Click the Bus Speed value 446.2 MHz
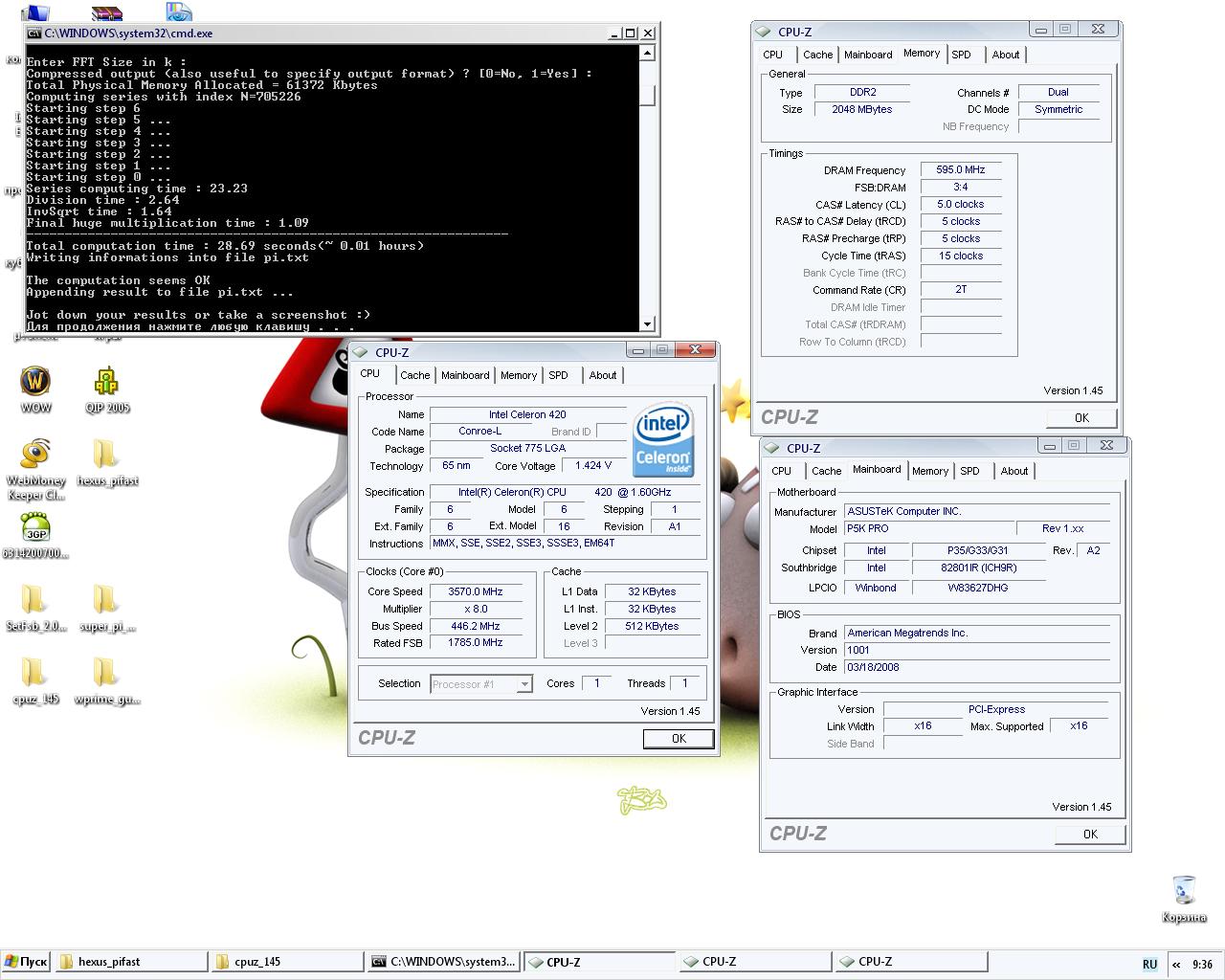 coord(476,626)
